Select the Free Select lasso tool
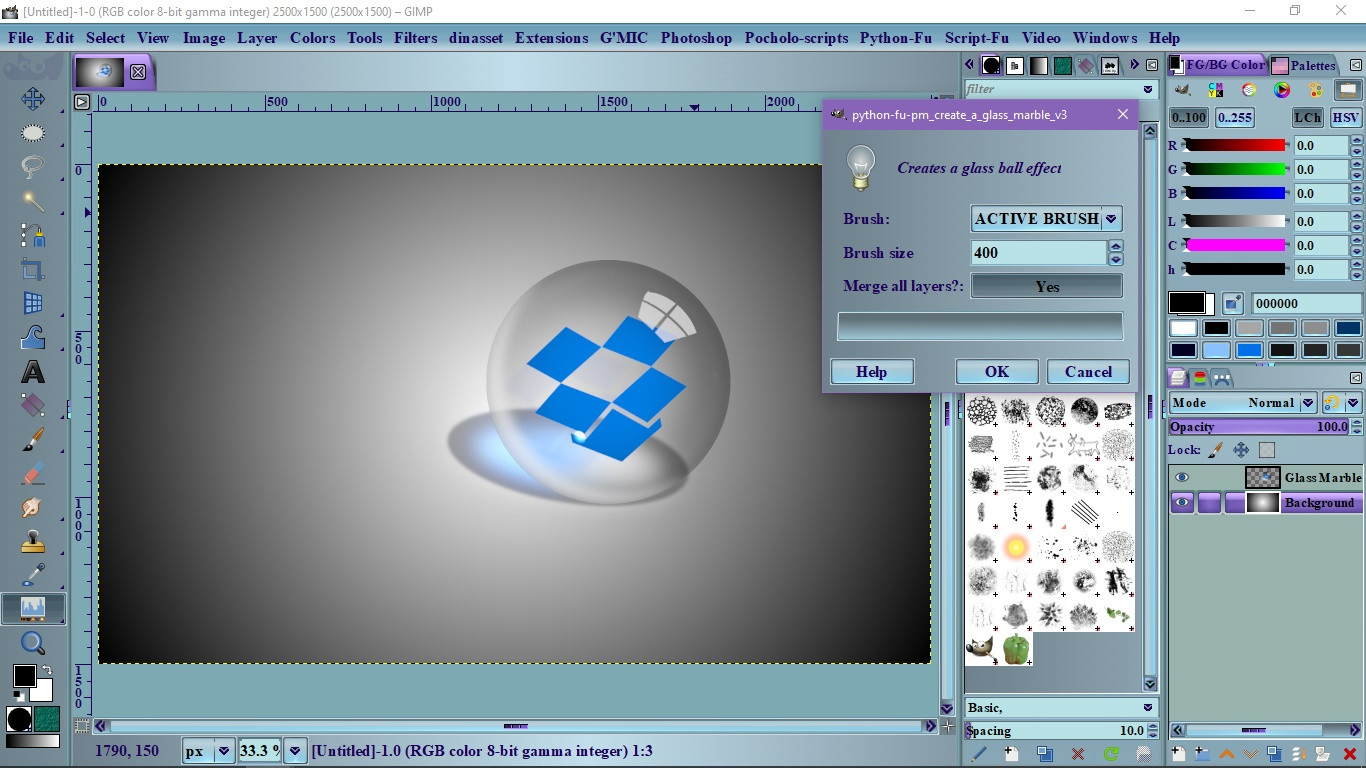This screenshot has height=768, width=1366. click(33, 167)
